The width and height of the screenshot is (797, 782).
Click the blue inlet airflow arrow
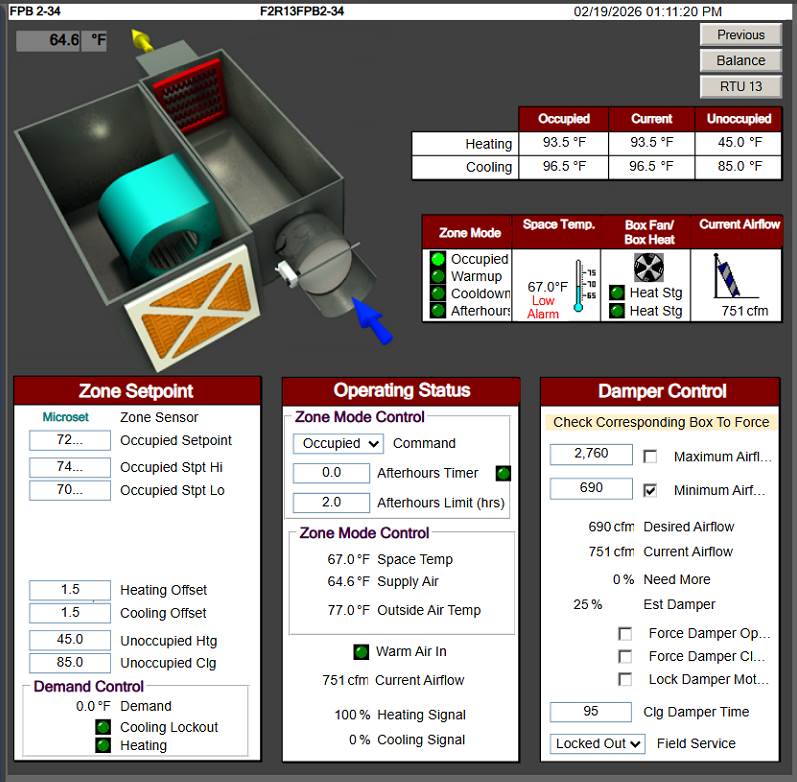pyautogui.click(x=372, y=322)
